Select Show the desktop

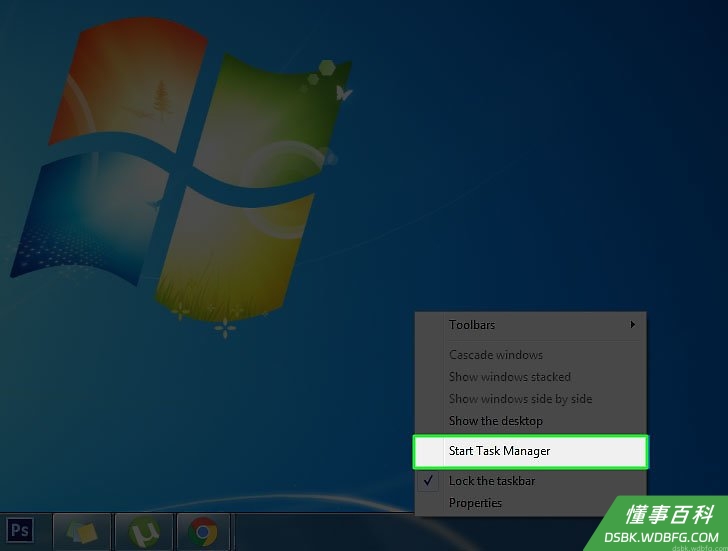tap(530, 421)
